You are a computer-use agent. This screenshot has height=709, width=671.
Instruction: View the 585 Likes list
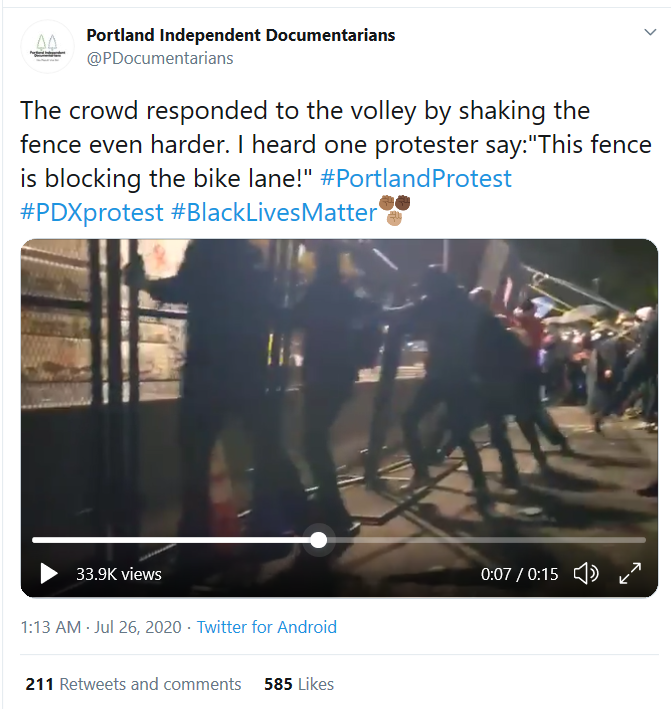[x=298, y=684]
